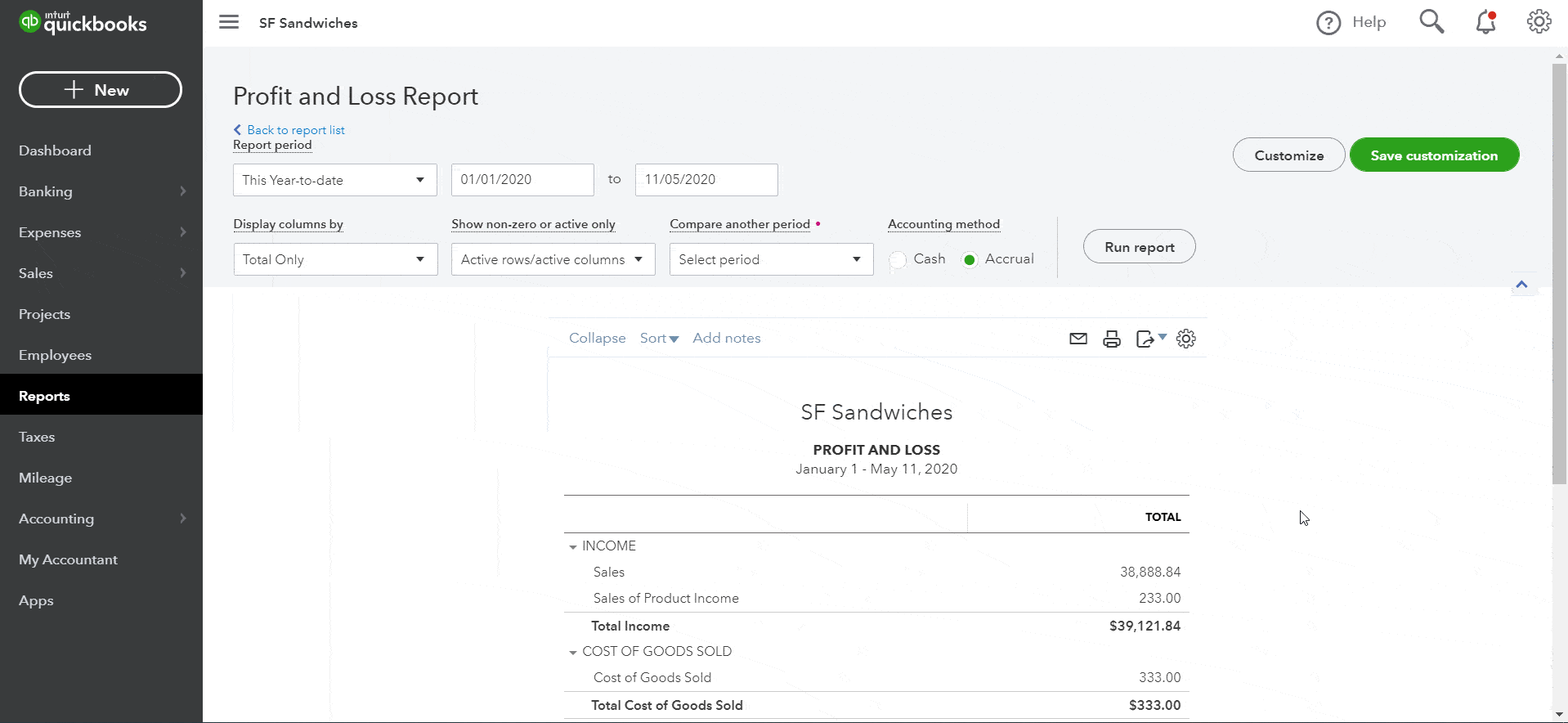Print the report via printer icon
This screenshot has width=1568, height=723.
(1112, 339)
